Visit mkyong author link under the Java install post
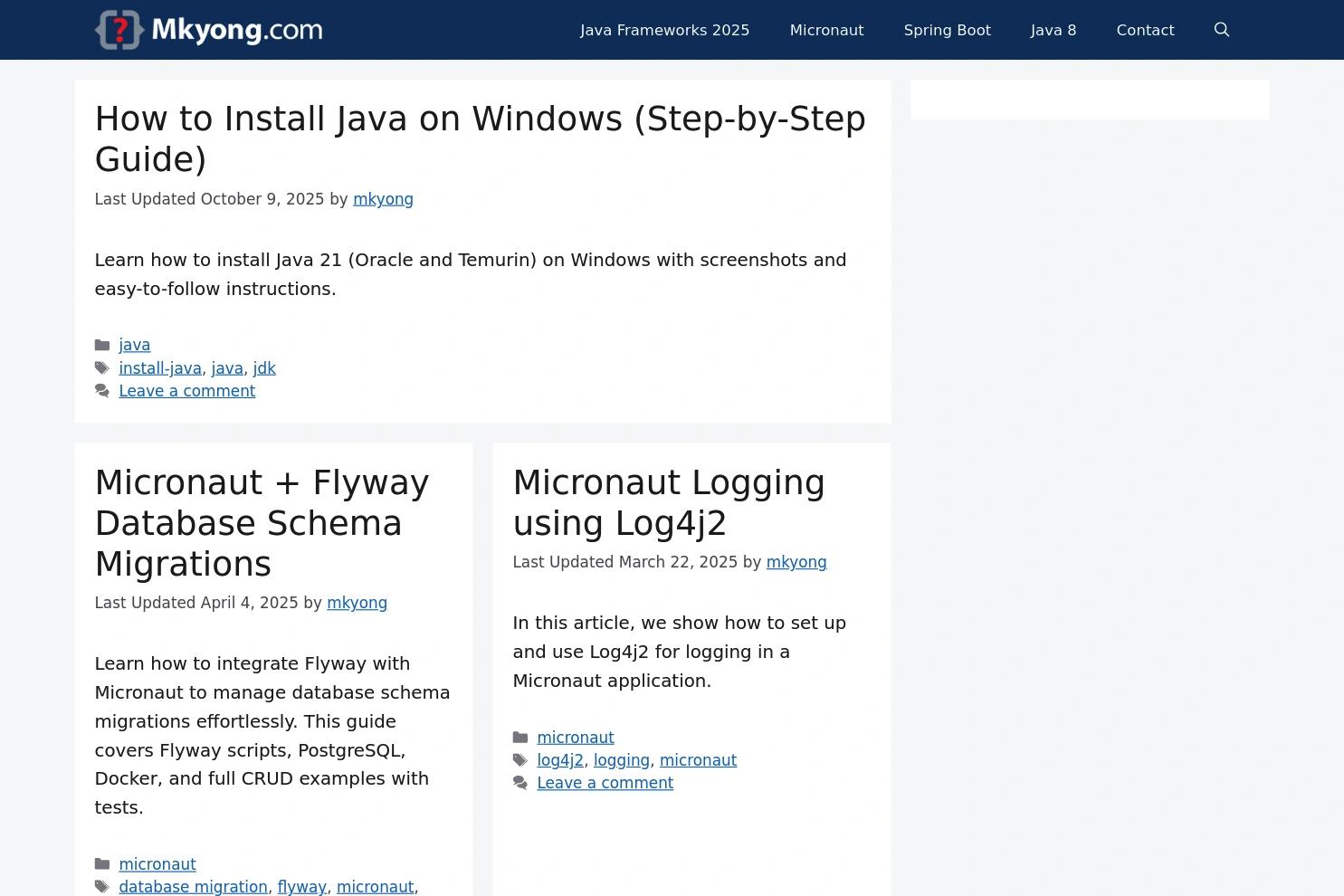 (x=383, y=199)
